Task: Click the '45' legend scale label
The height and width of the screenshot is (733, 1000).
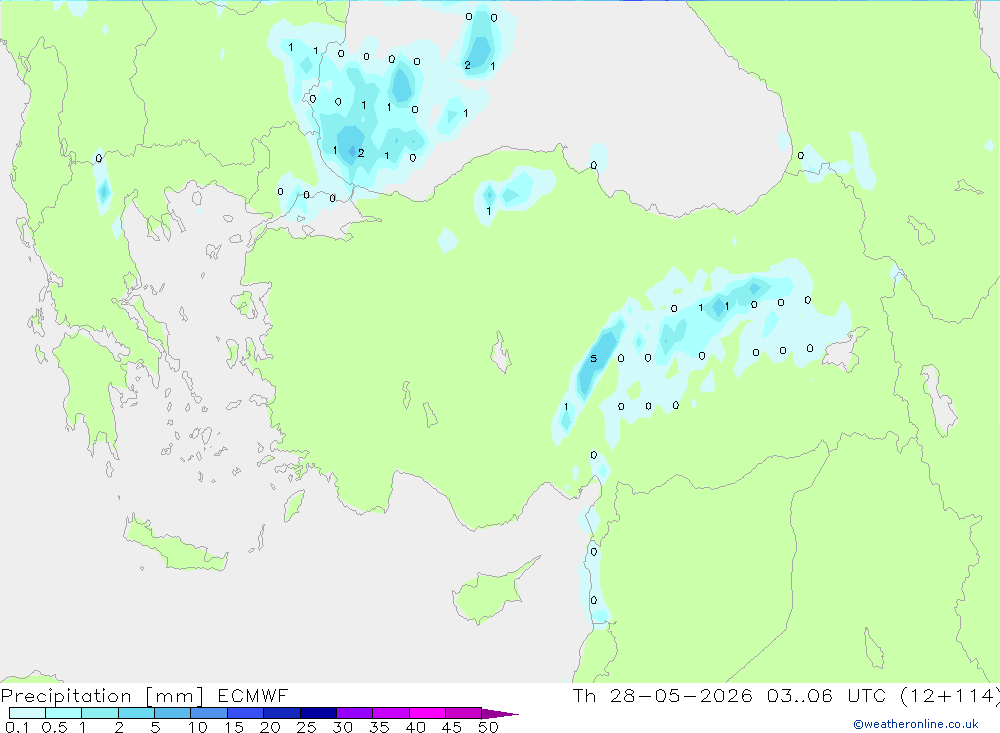Action: [x=452, y=727]
